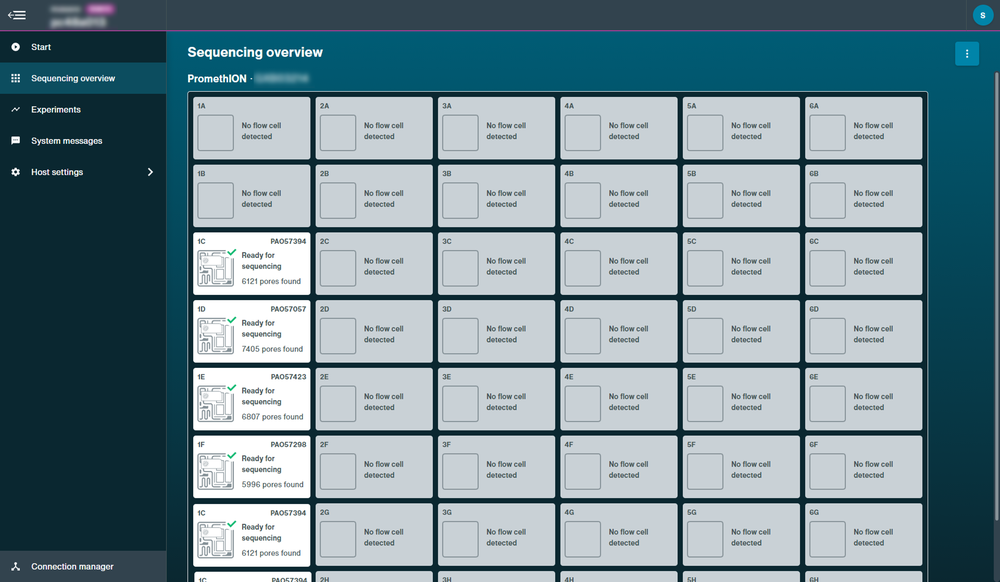The width and height of the screenshot is (1000, 582).
Task: Select flow cell position 2G
Action: [374, 535]
